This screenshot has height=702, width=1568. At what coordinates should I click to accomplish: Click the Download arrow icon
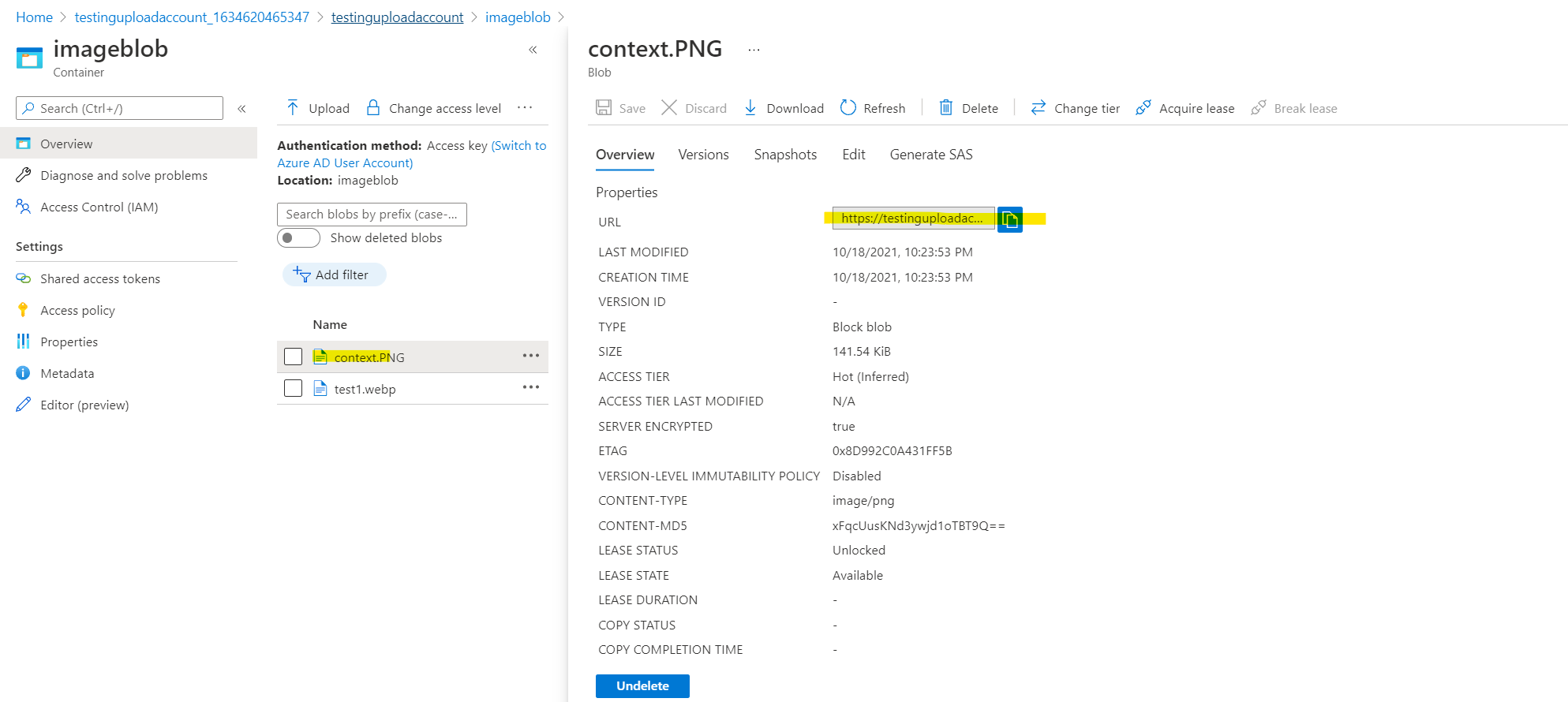[x=750, y=108]
